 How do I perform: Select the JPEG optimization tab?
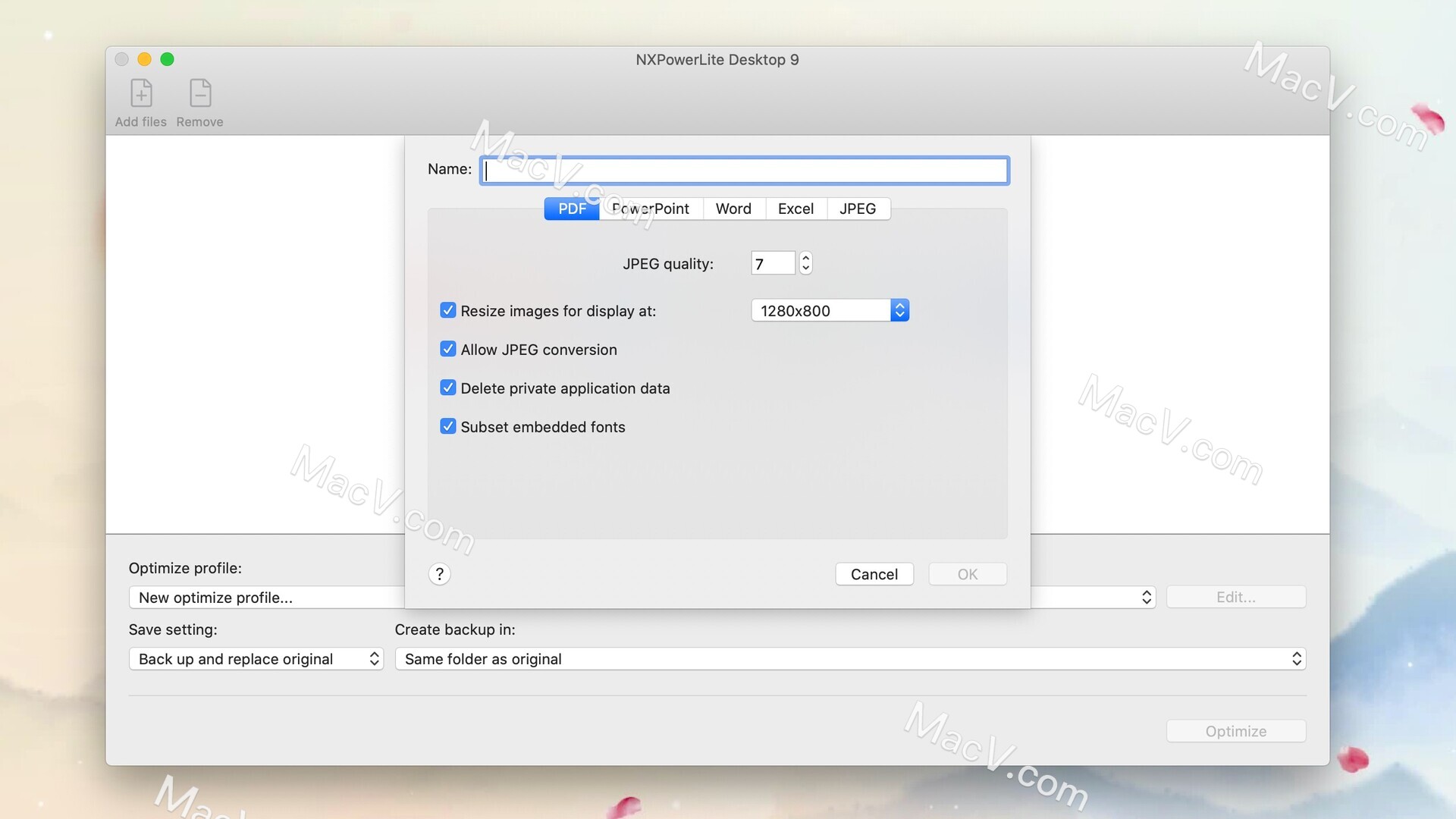click(858, 208)
